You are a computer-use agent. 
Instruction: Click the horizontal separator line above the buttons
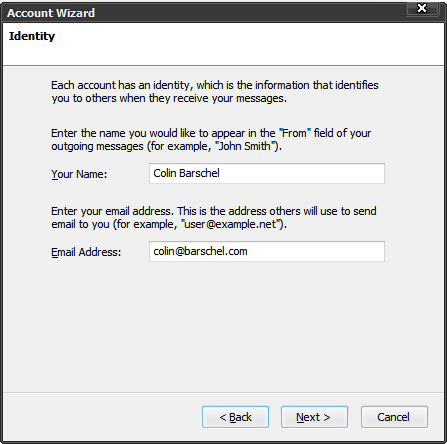click(223, 392)
